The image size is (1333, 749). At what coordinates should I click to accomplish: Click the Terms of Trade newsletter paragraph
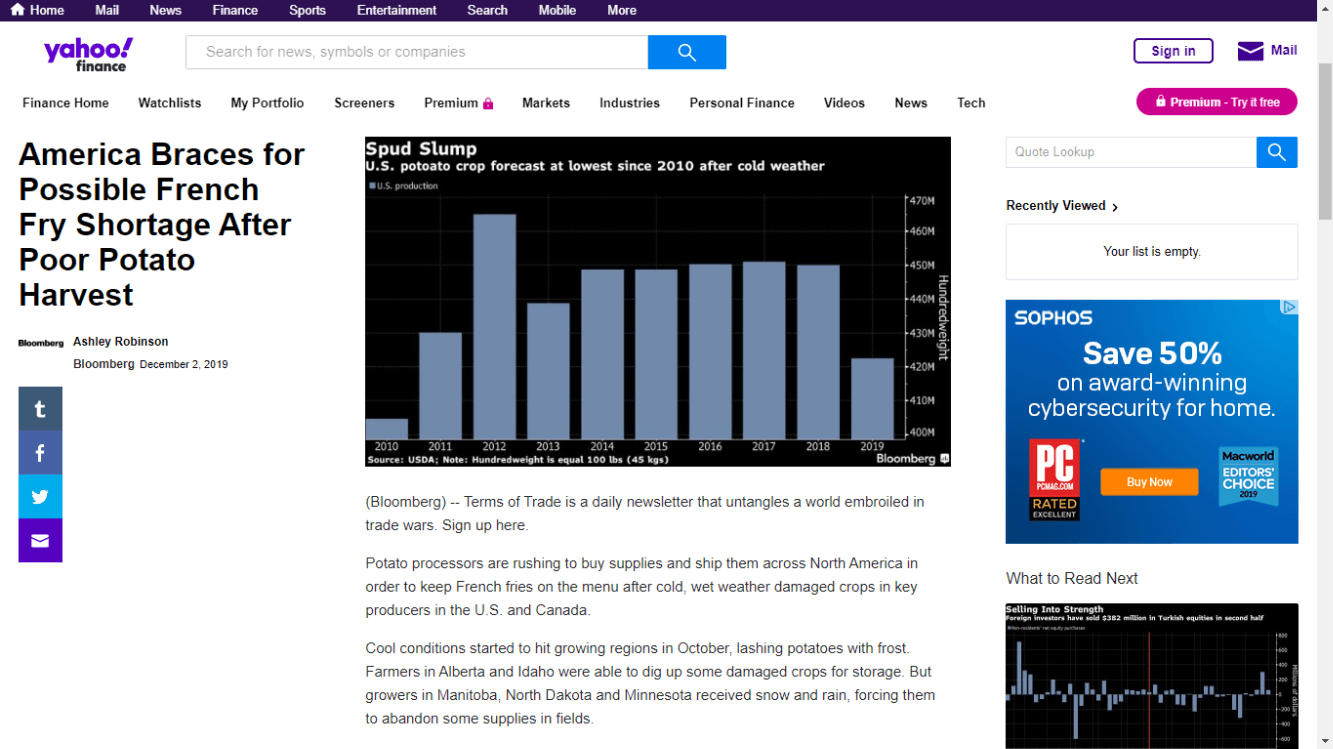coord(645,513)
